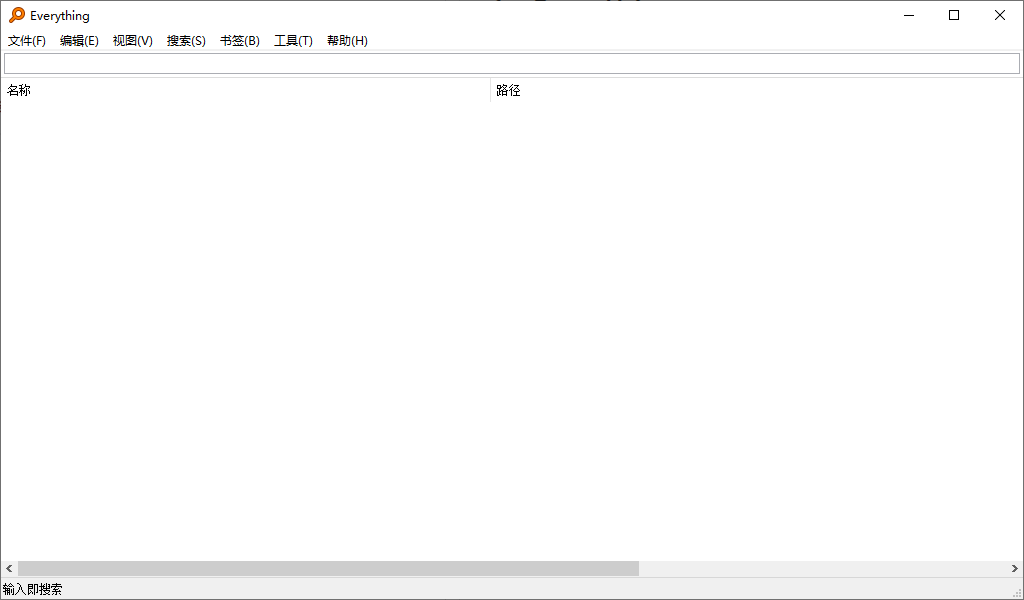Open the 编辑(E) menu
The width and height of the screenshot is (1024, 600).
(79, 41)
